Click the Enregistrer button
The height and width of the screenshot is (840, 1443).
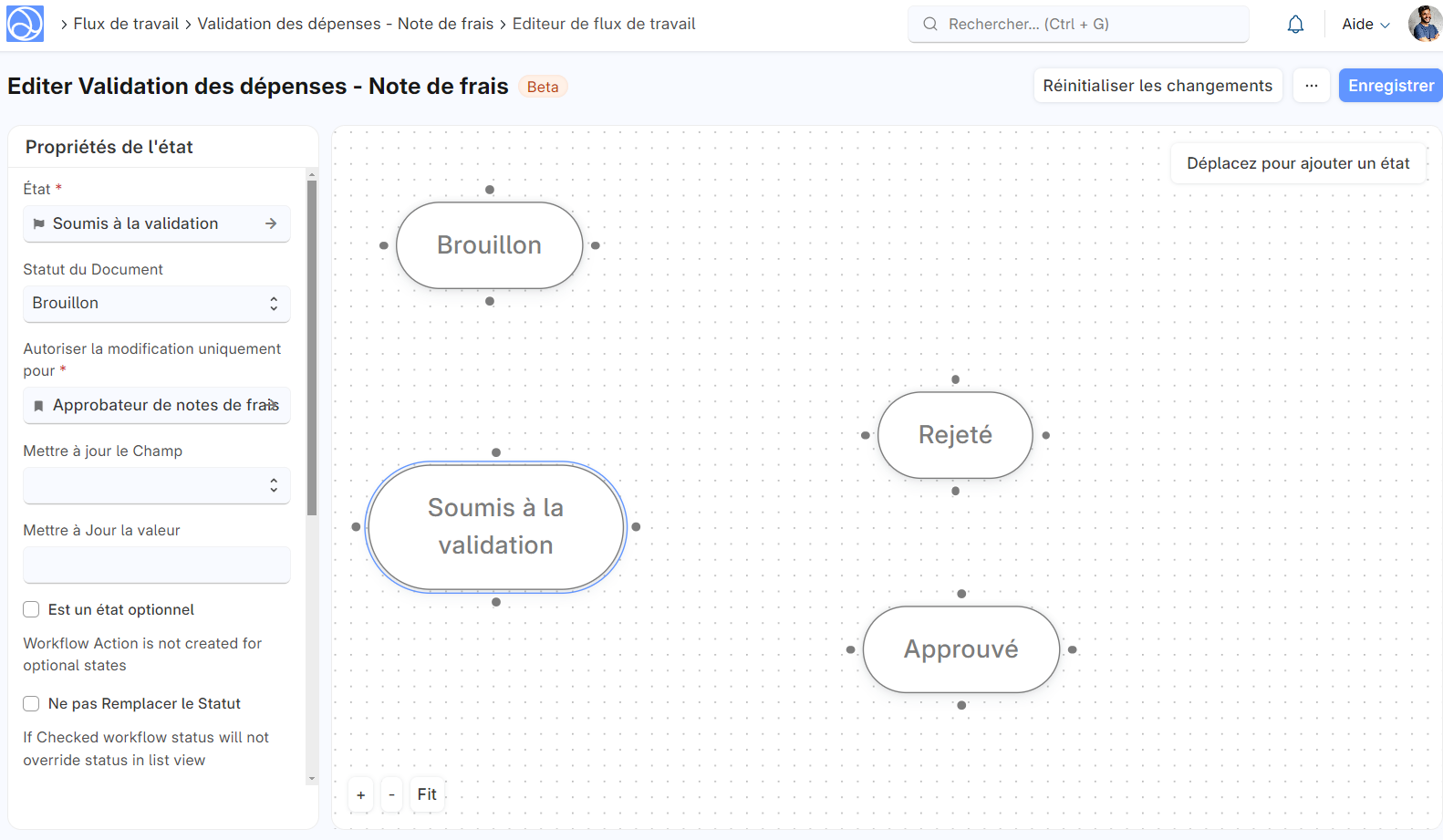1390,86
